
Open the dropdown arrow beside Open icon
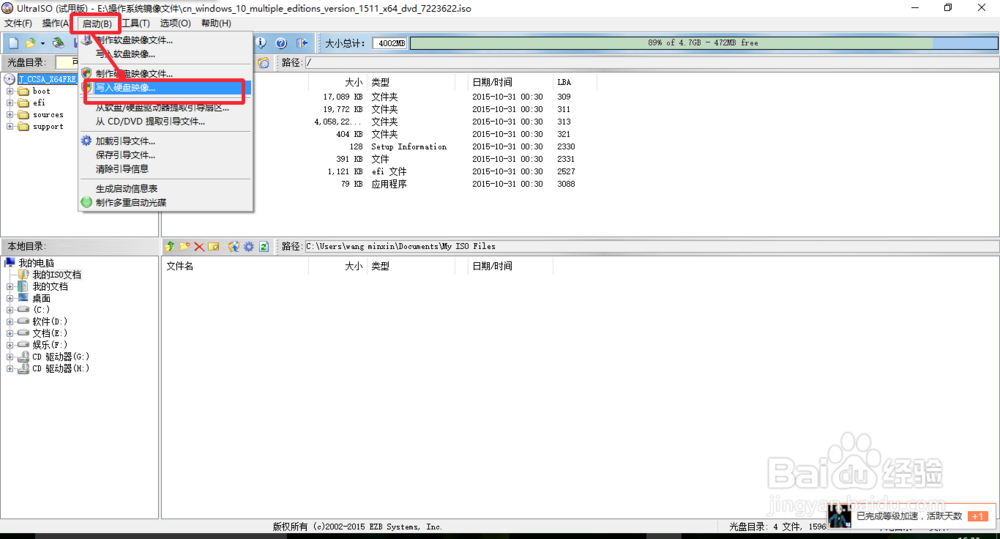pos(43,43)
